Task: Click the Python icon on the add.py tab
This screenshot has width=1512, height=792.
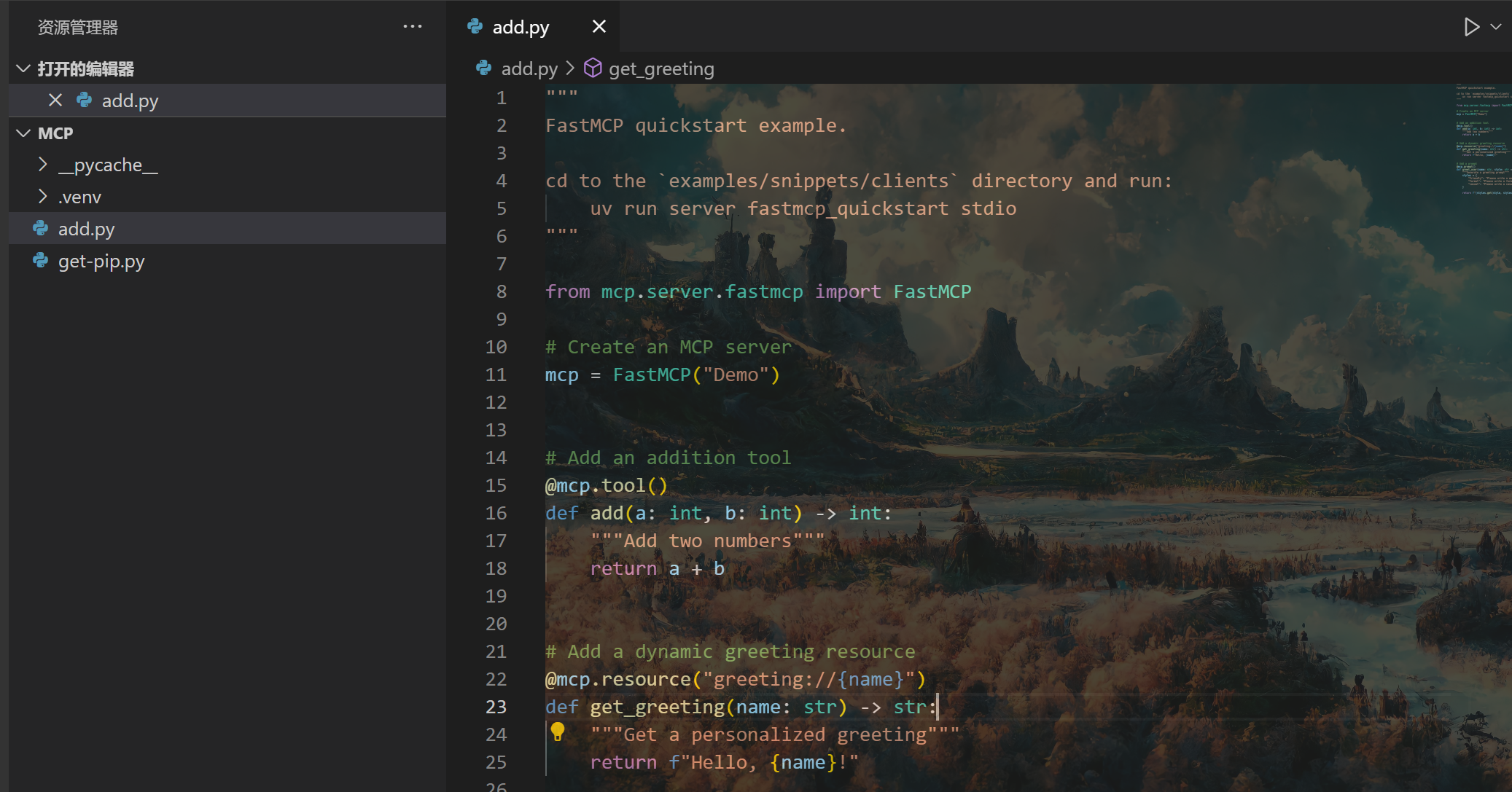Action: (x=475, y=27)
